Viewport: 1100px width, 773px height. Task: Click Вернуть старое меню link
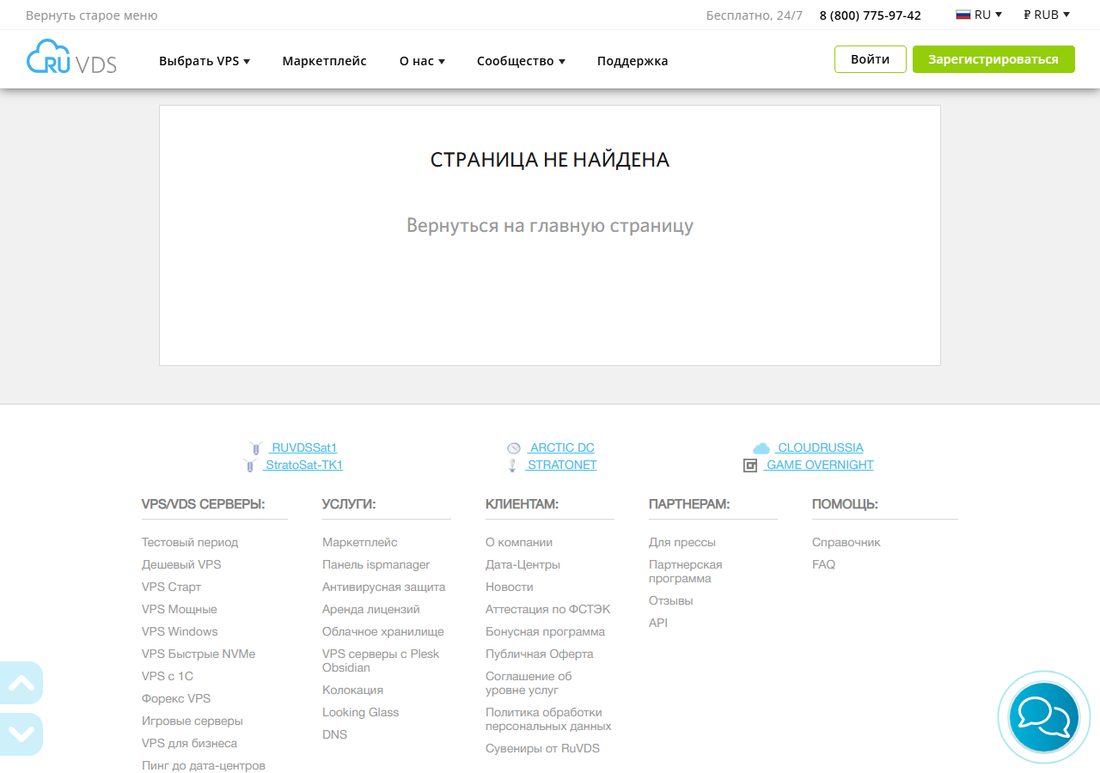[91, 15]
